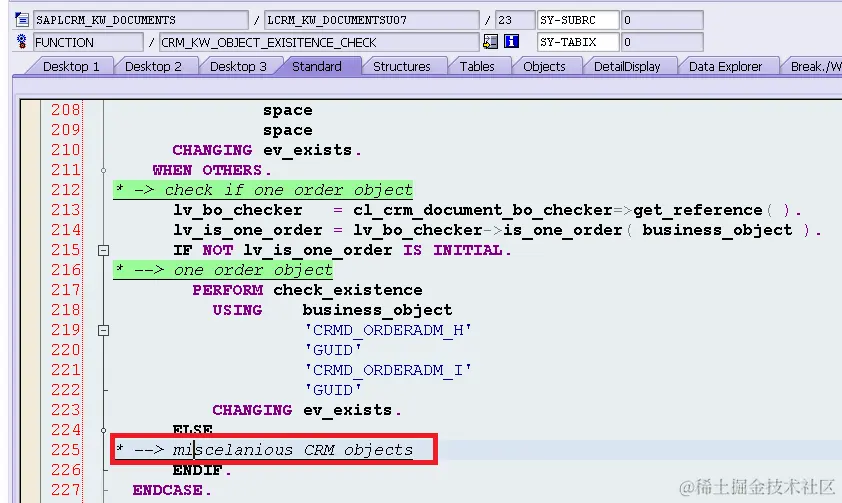Click line number 225 in the margin

pos(66,450)
